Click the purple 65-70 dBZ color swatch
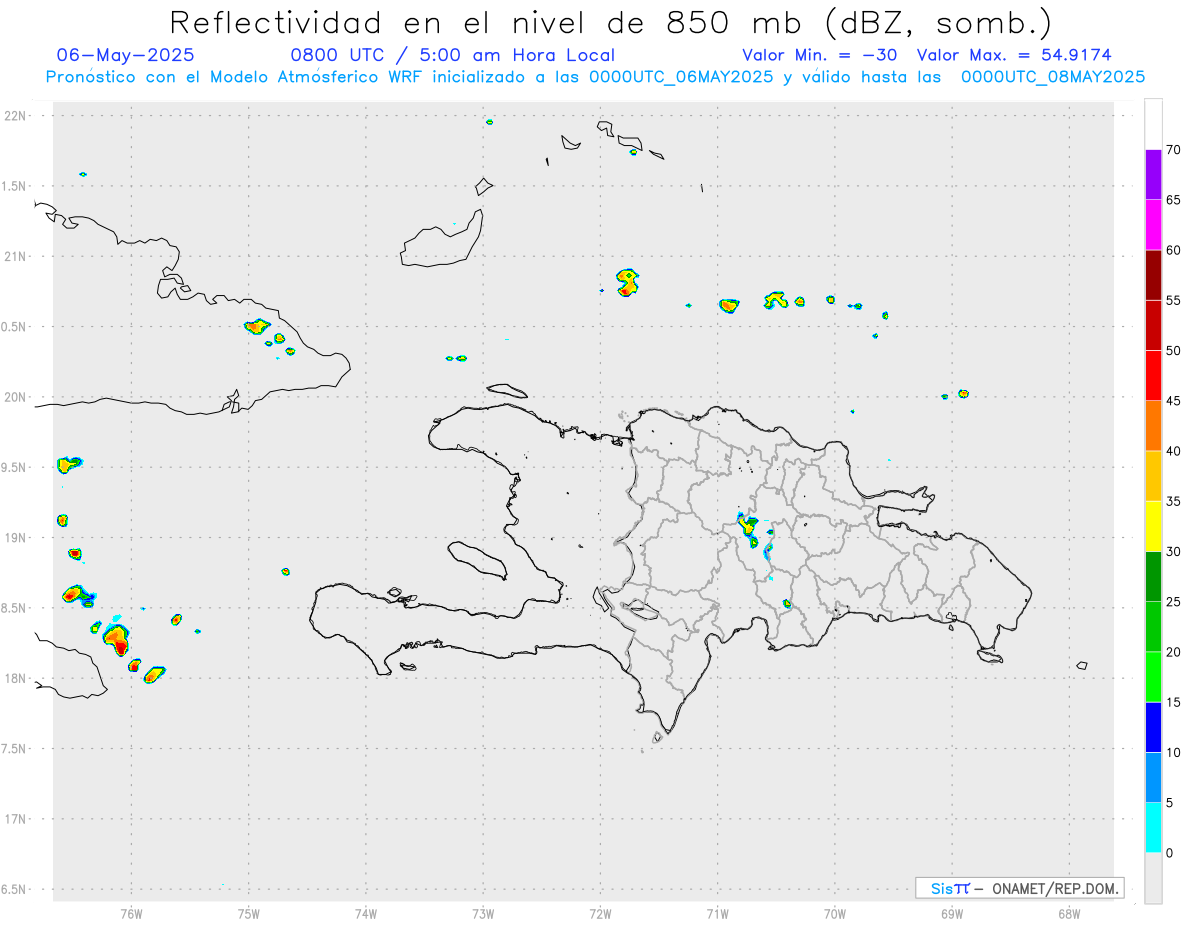The height and width of the screenshot is (927, 1200). click(1153, 175)
